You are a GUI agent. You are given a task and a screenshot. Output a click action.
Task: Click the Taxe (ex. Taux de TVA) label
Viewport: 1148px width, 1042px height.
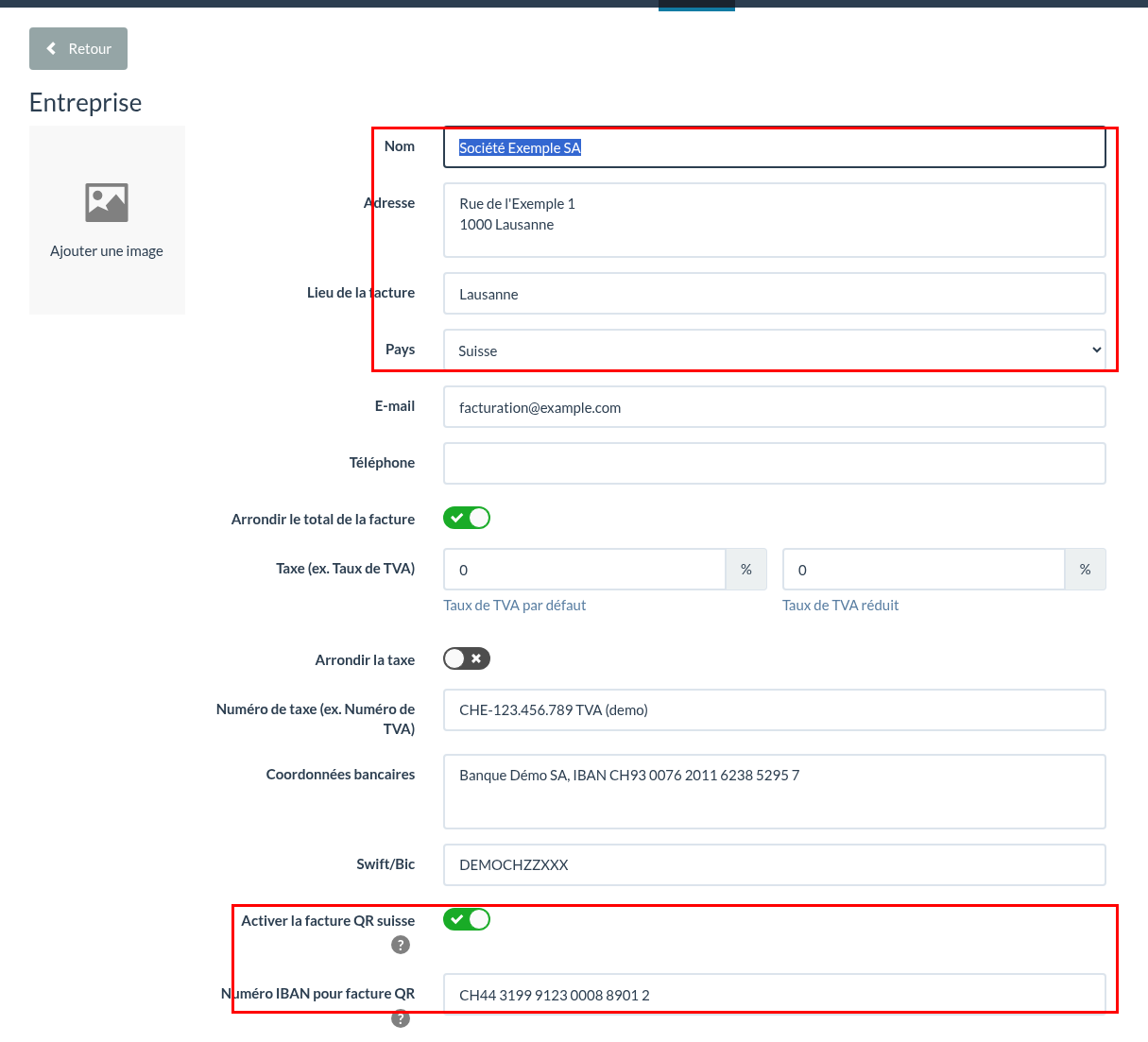pyautogui.click(x=345, y=569)
